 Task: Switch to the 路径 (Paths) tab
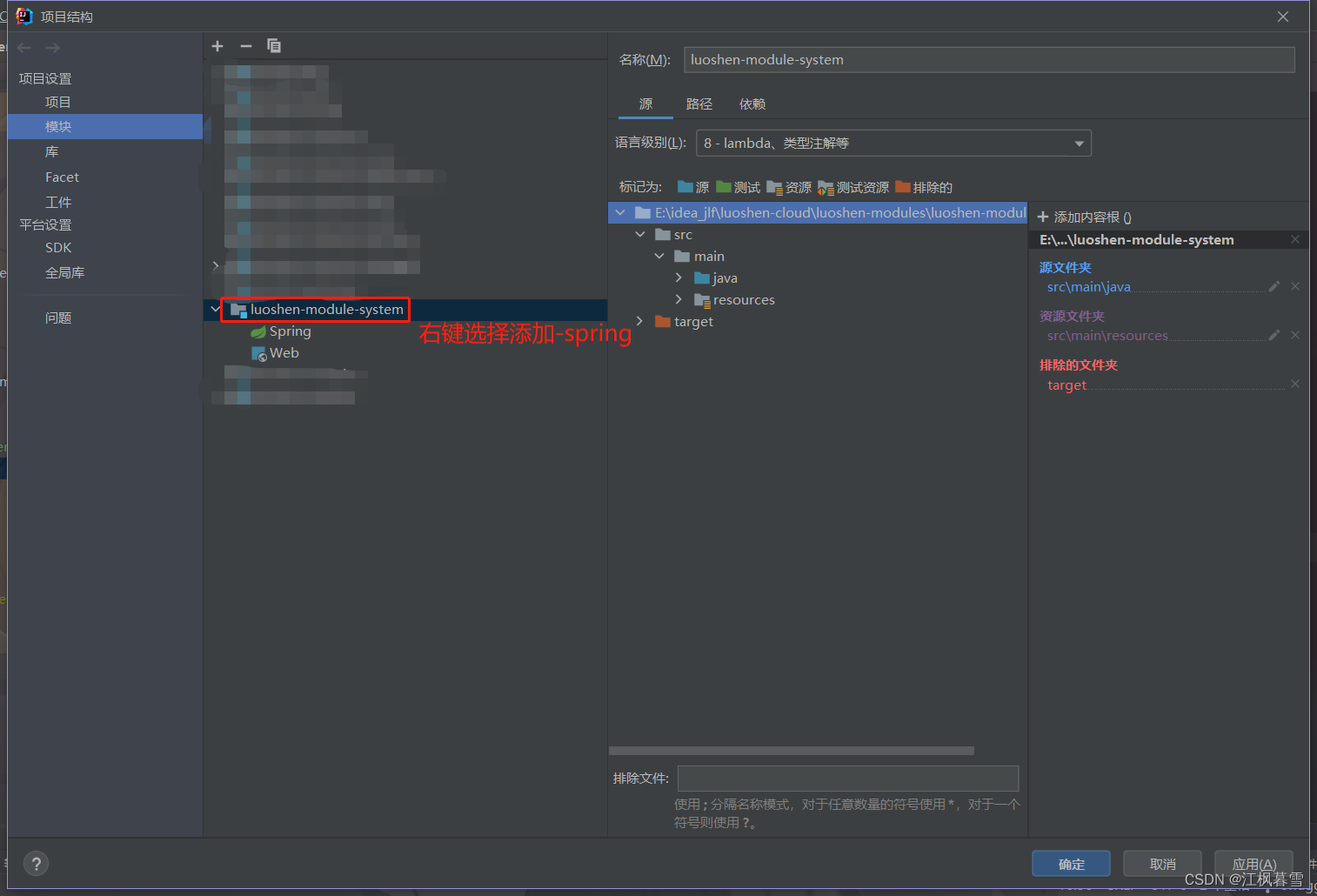coord(699,104)
